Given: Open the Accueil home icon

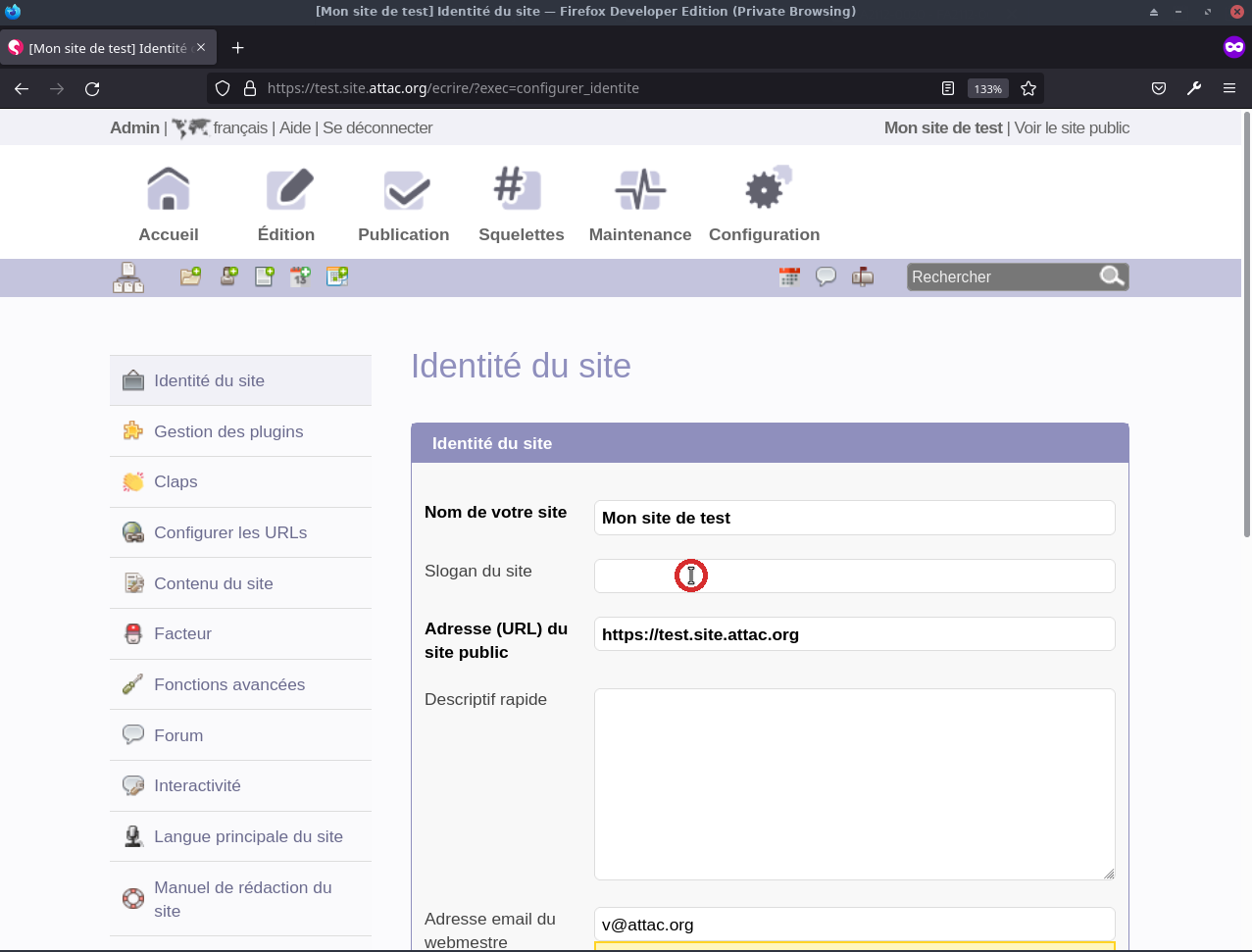Looking at the screenshot, I should pyautogui.click(x=169, y=189).
